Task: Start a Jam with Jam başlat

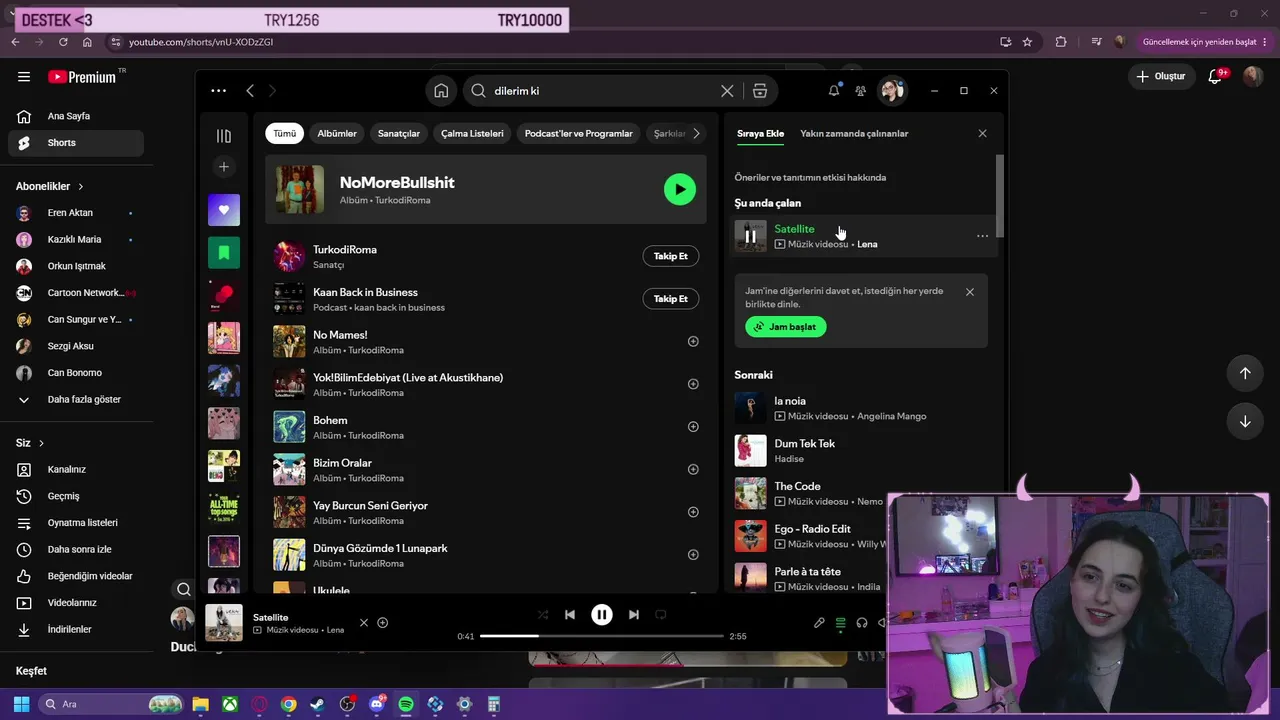Action: pyautogui.click(x=786, y=327)
